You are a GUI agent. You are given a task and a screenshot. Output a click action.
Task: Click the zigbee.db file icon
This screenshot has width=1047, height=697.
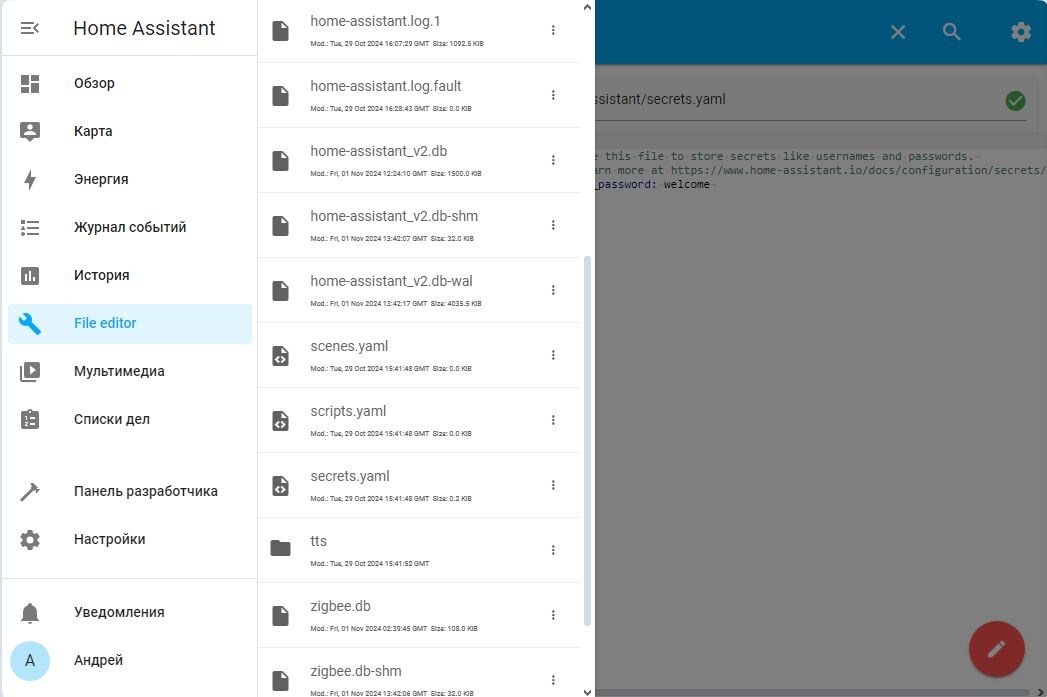coord(280,616)
